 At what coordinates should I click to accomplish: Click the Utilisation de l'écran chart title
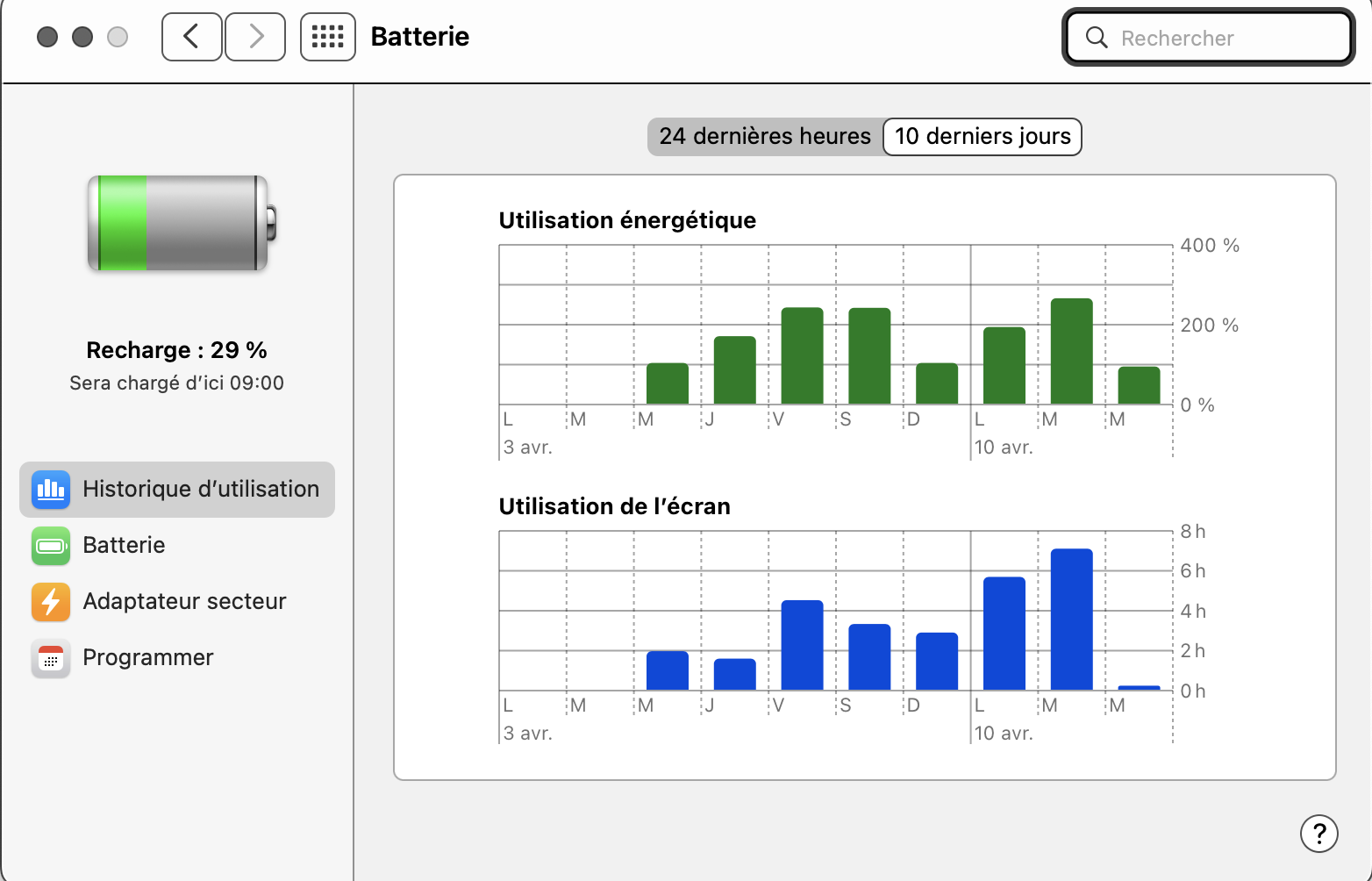pos(614,506)
